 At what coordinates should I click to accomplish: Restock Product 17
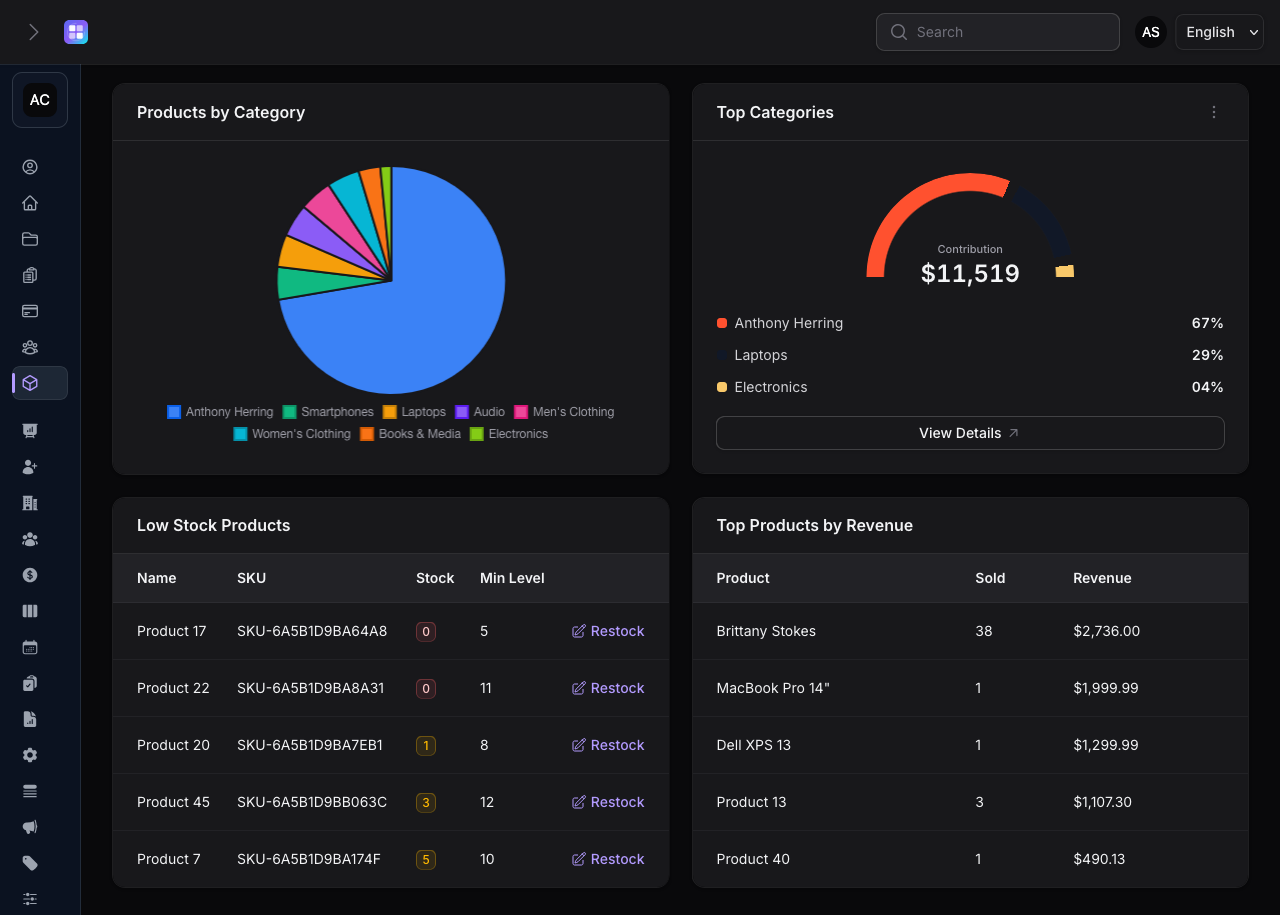(608, 631)
